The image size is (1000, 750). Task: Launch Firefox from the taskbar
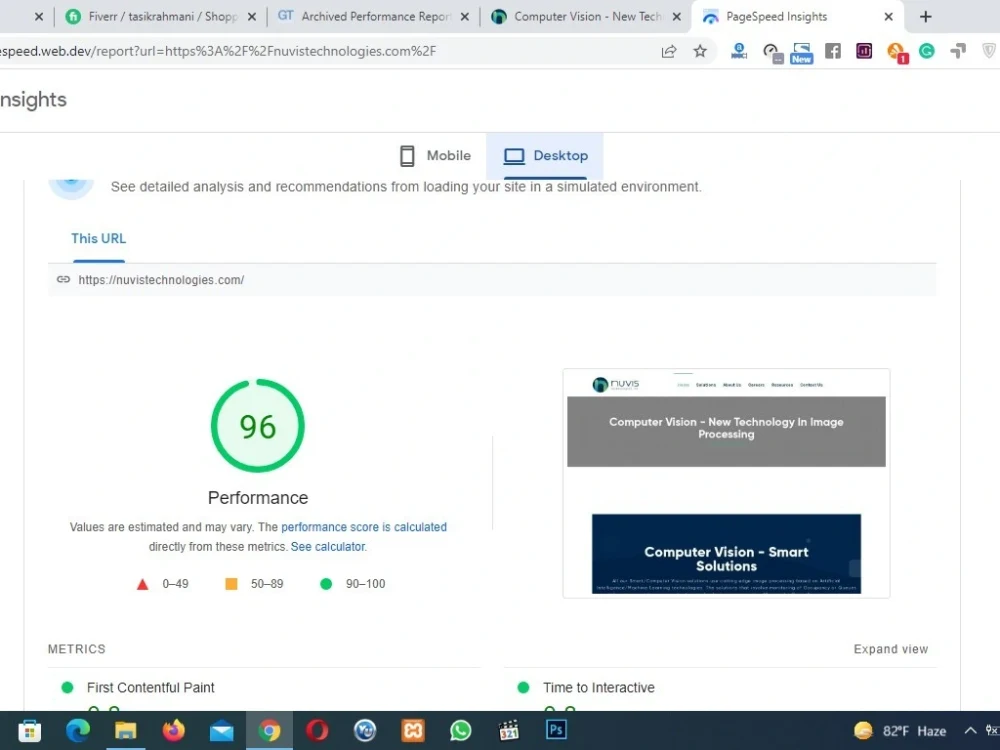173,730
